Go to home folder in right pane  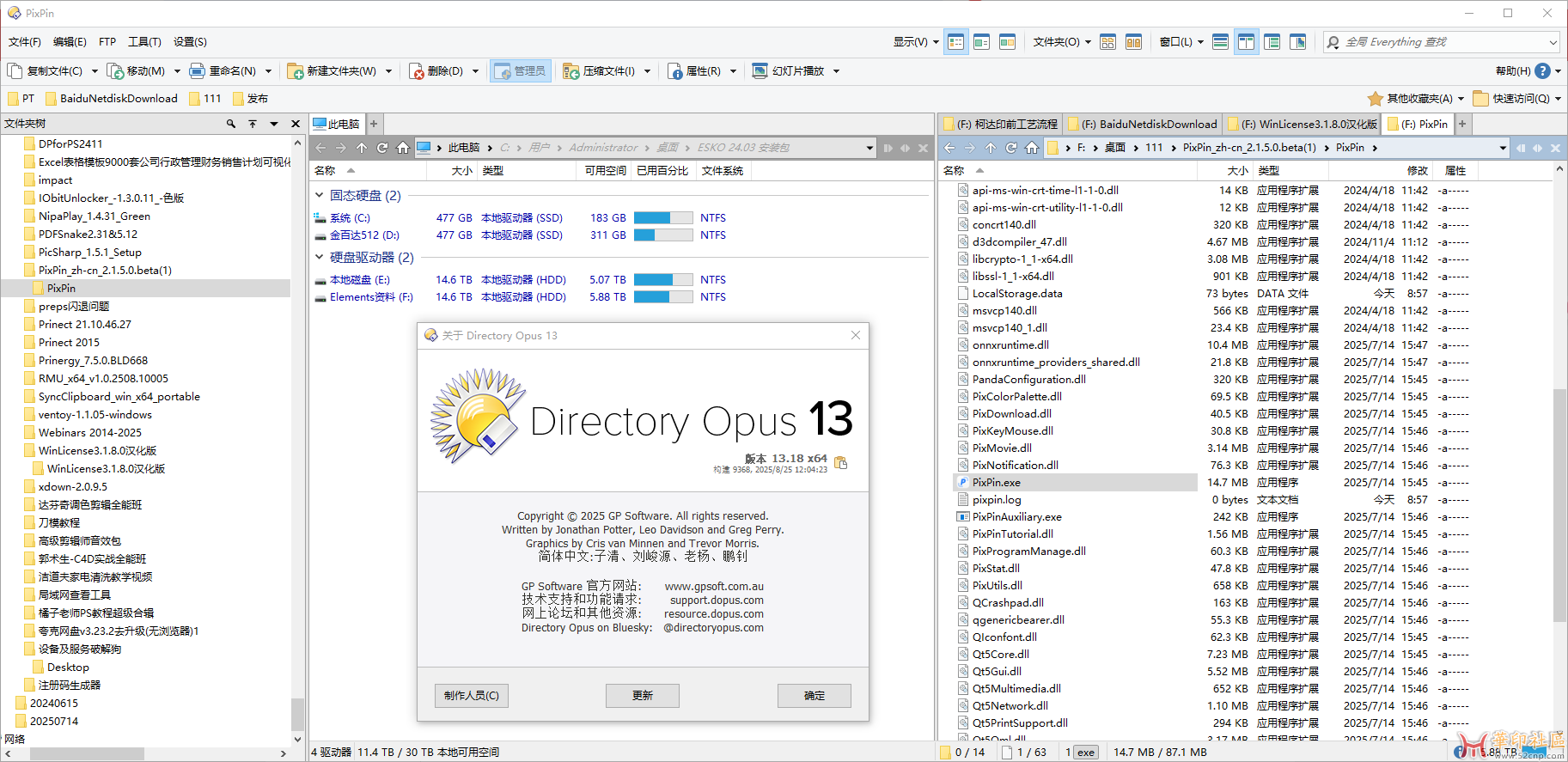click(x=1032, y=148)
